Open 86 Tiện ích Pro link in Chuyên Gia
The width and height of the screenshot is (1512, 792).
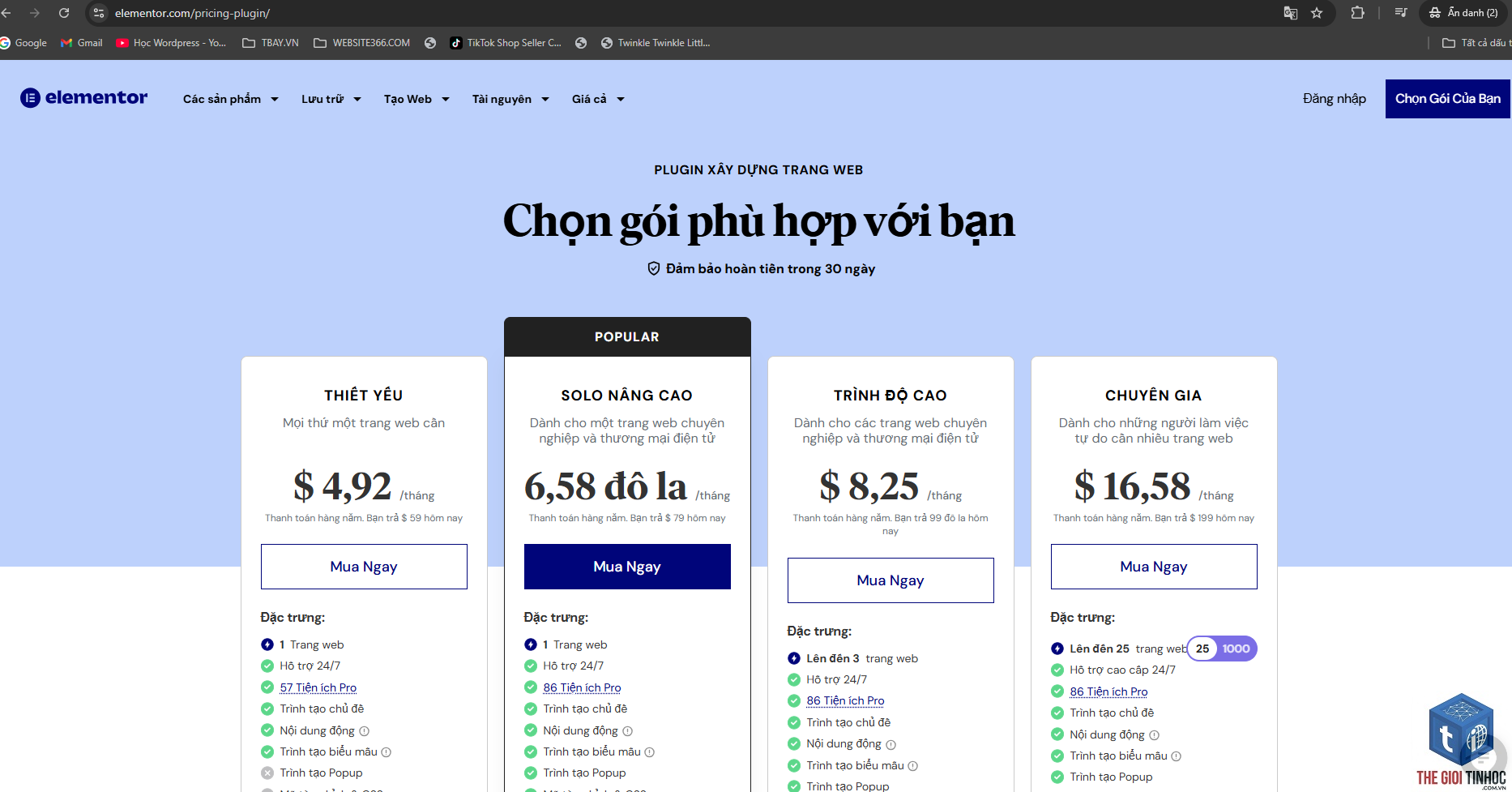tap(1108, 691)
